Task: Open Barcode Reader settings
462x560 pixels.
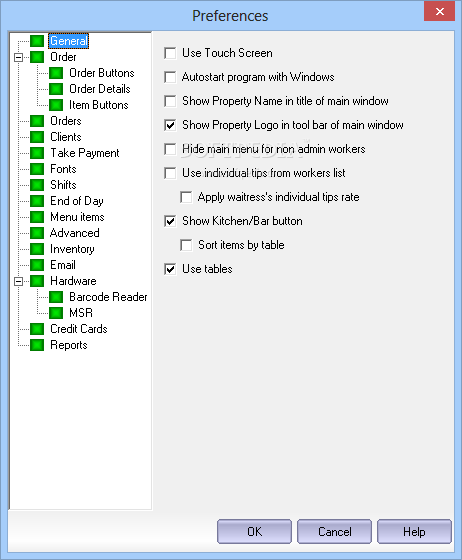Action: (x=108, y=297)
